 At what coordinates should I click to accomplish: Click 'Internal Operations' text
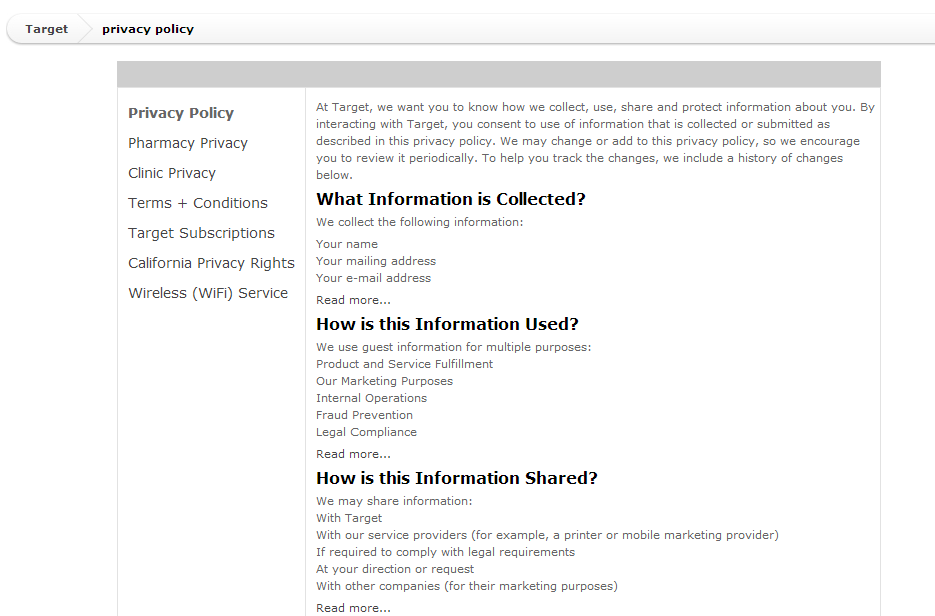(x=371, y=398)
